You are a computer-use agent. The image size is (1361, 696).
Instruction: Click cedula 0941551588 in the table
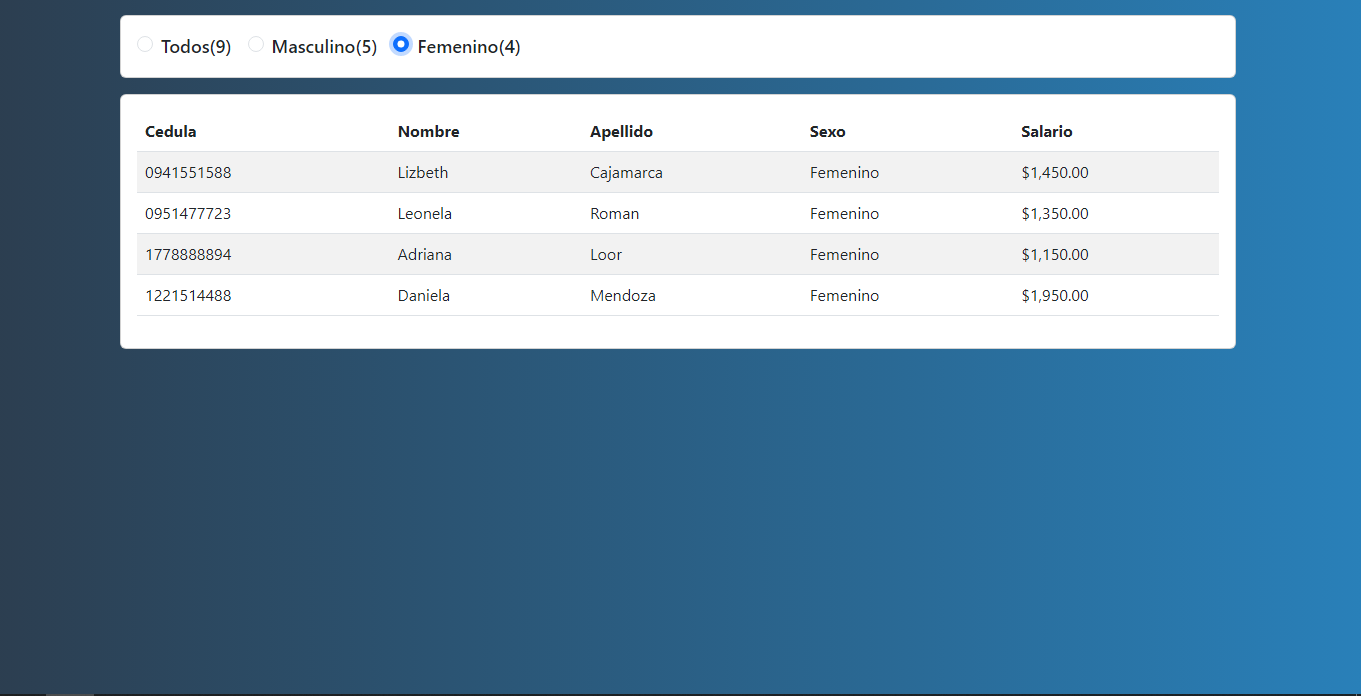click(x=188, y=172)
